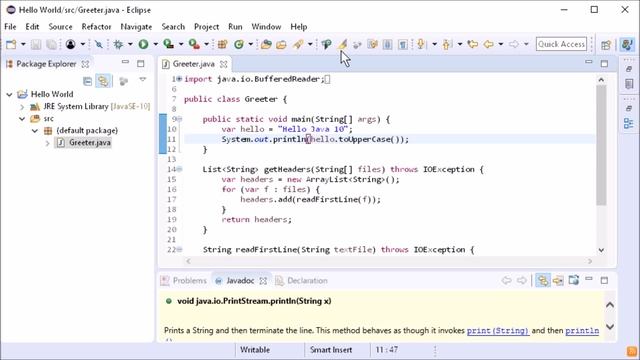
Task: Click the editor scroll right arrow
Action: coord(590,261)
